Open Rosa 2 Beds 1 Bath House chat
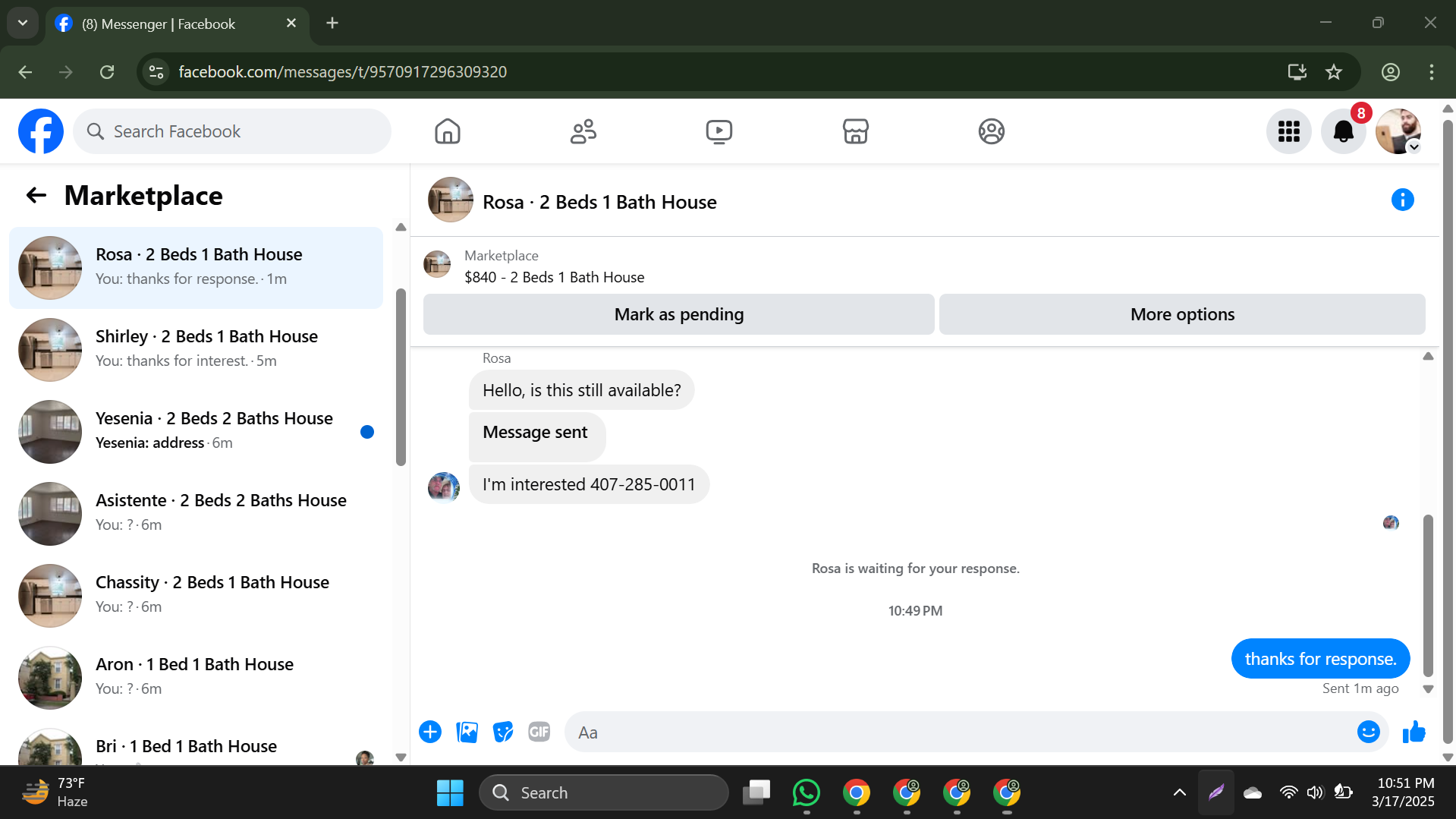Image resolution: width=1456 pixels, height=819 pixels. click(197, 267)
